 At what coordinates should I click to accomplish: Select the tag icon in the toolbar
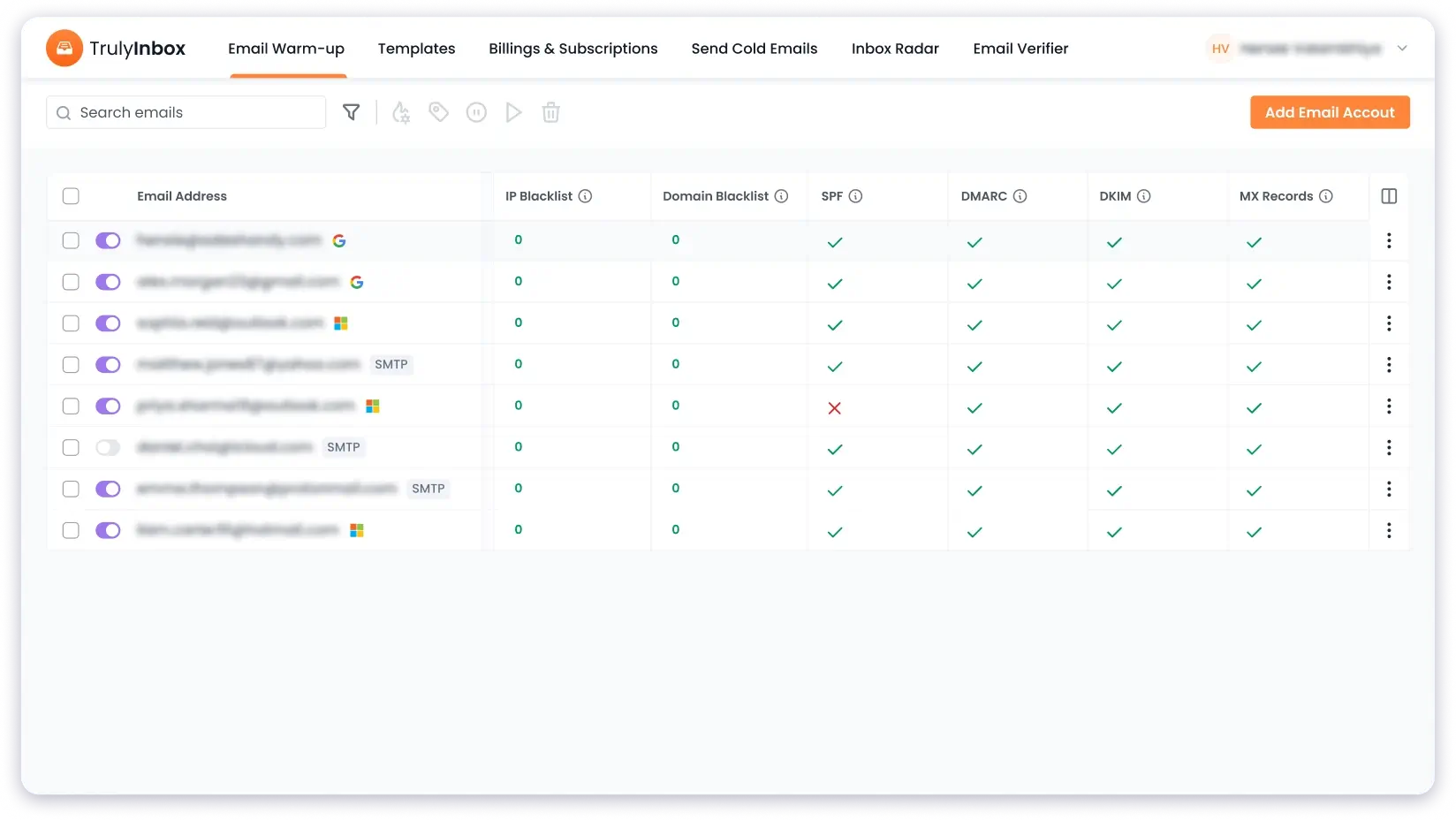tap(438, 112)
